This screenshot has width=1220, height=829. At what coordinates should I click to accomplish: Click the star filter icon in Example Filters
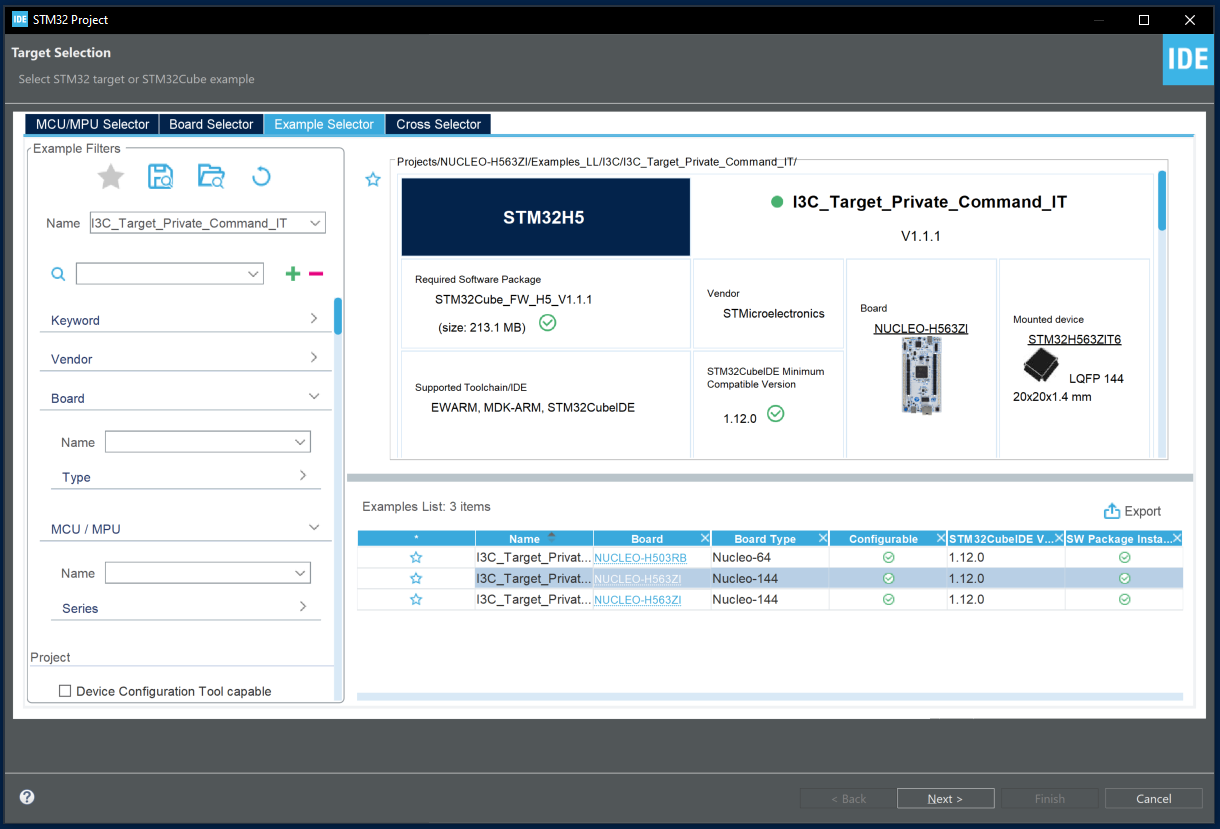click(x=110, y=176)
